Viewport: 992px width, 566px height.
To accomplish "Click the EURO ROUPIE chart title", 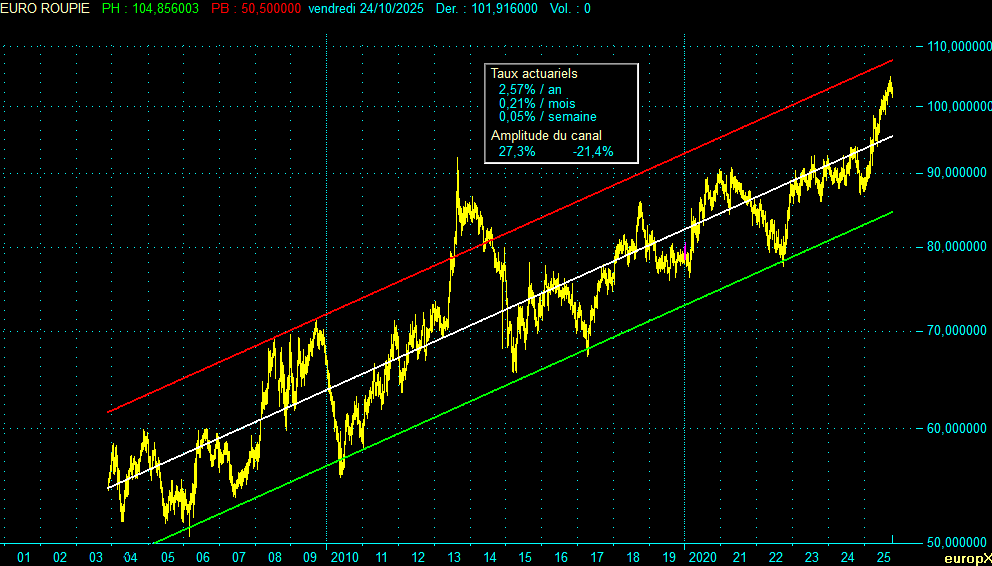I will pyautogui.click(x=45, y=8).
